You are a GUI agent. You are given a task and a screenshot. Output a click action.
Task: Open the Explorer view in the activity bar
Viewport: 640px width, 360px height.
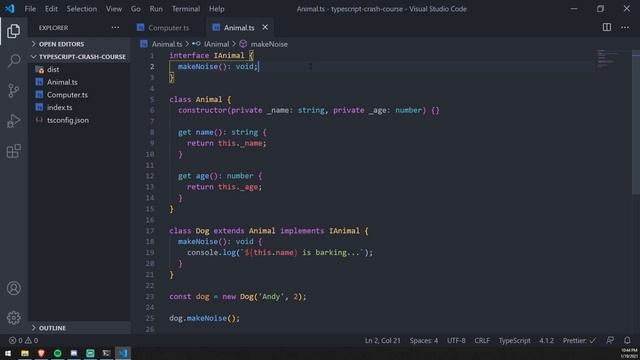click(13, 31)
